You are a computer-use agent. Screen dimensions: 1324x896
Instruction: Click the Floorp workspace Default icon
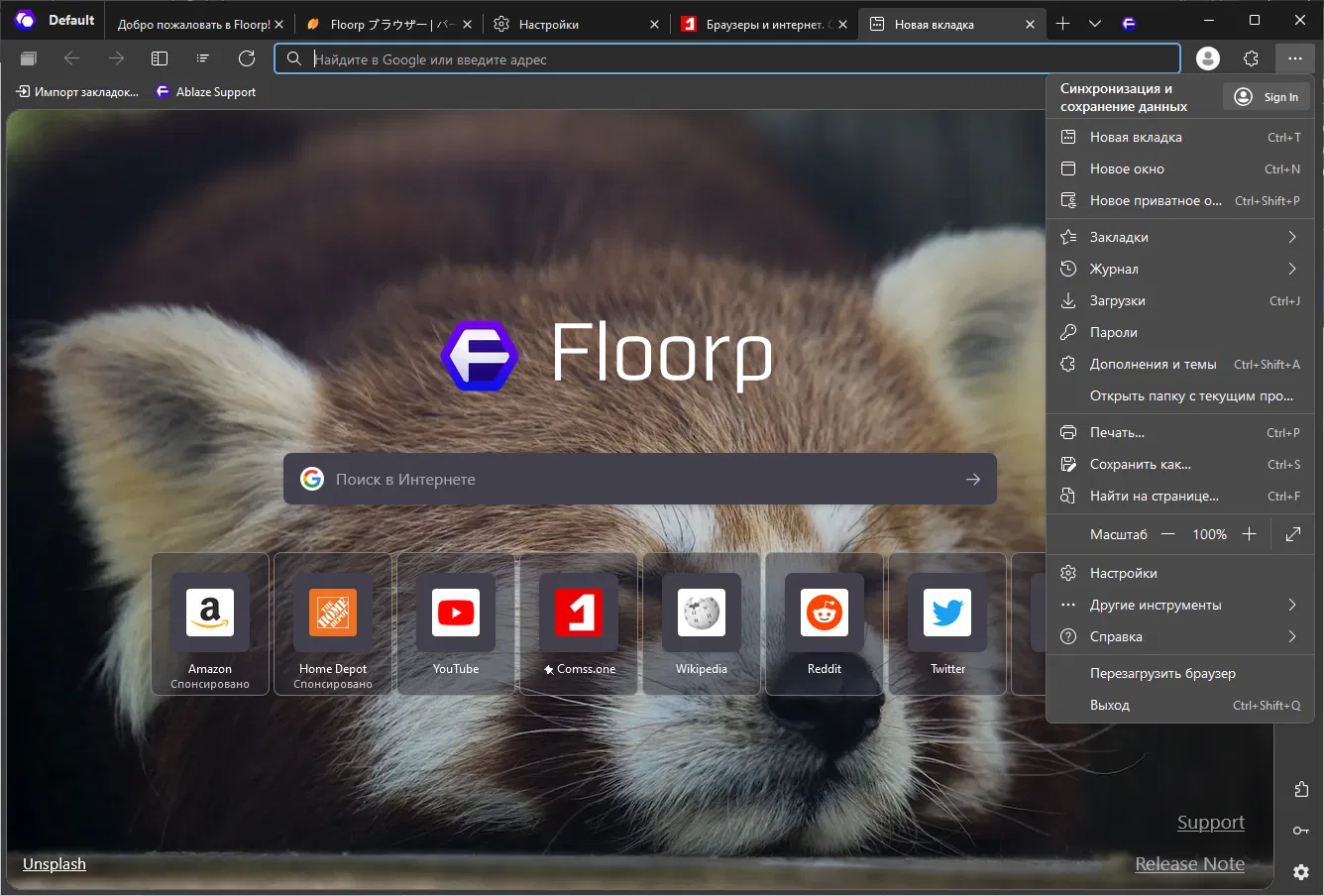(x=26, y=20)
